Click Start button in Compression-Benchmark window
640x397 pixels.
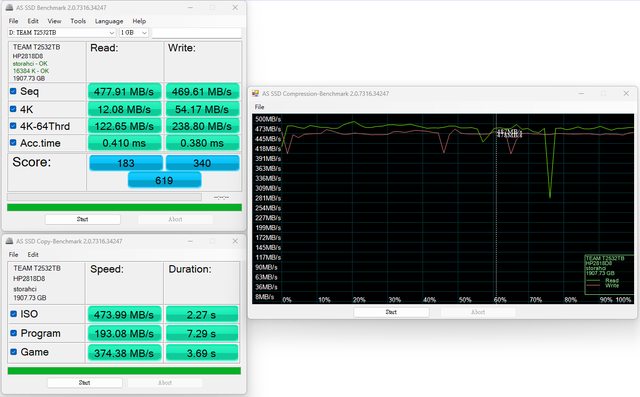pyautogui.click(x=391, y=312)
